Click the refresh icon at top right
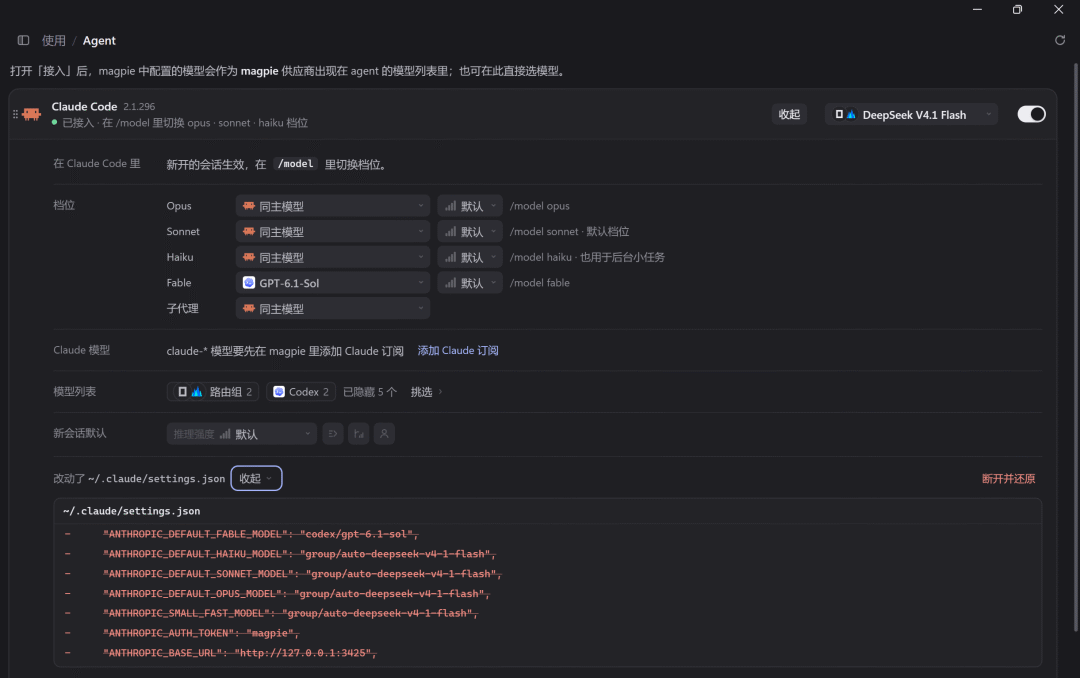Screen dimensions: 1080x678 (1060, 41)
